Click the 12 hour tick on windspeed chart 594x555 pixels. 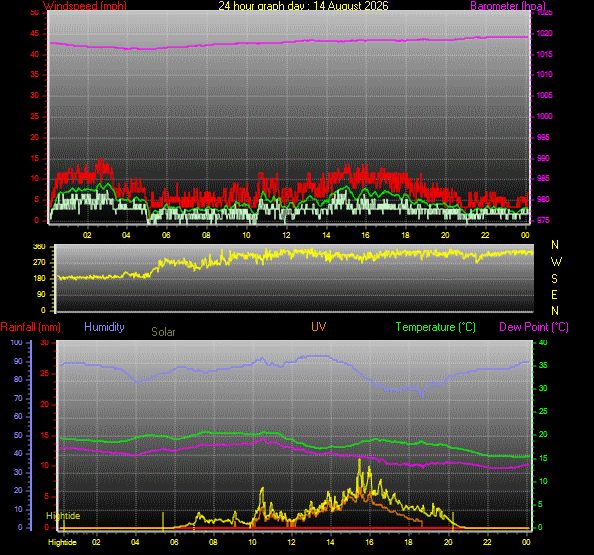click(x=286, y=235)
